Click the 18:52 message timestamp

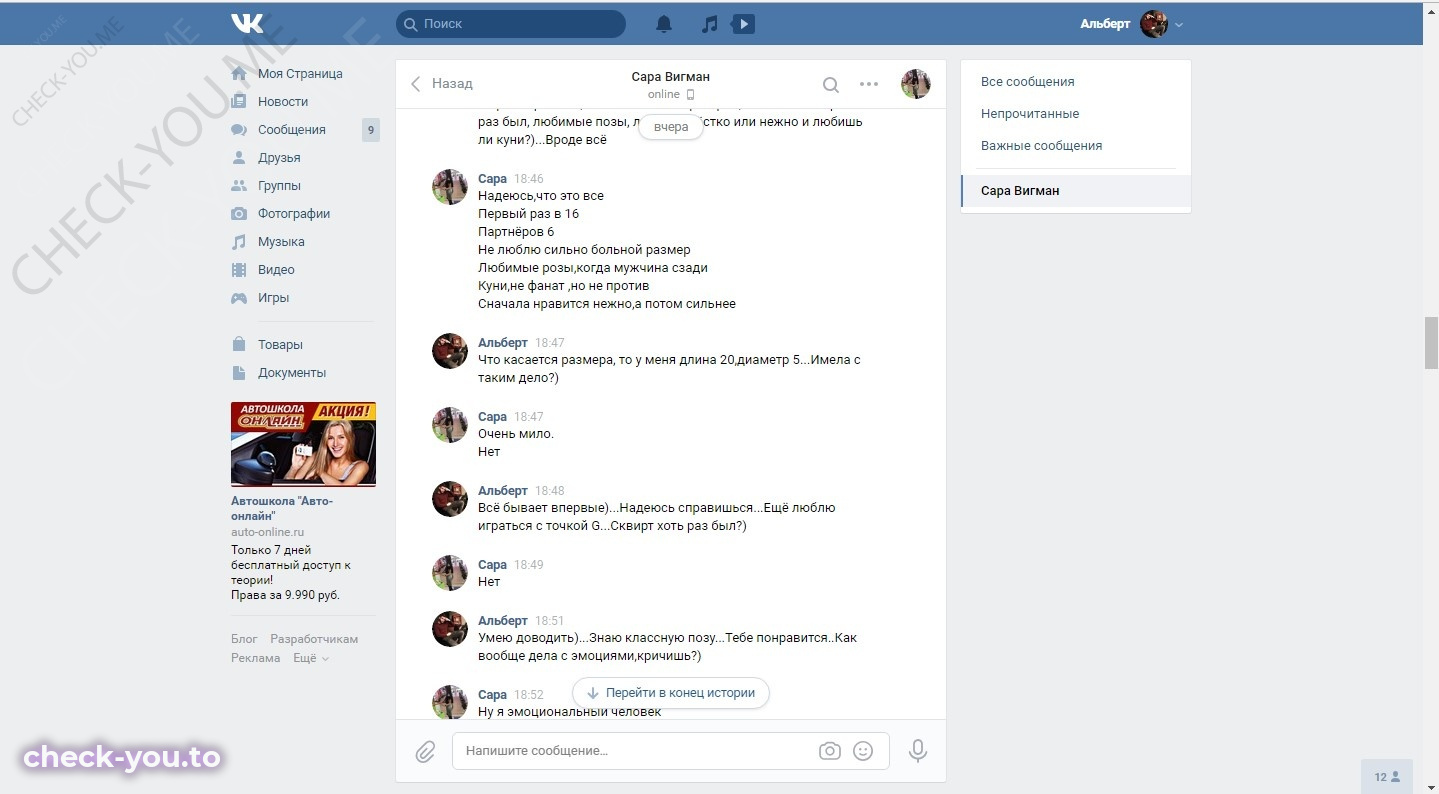click(529, 695)
